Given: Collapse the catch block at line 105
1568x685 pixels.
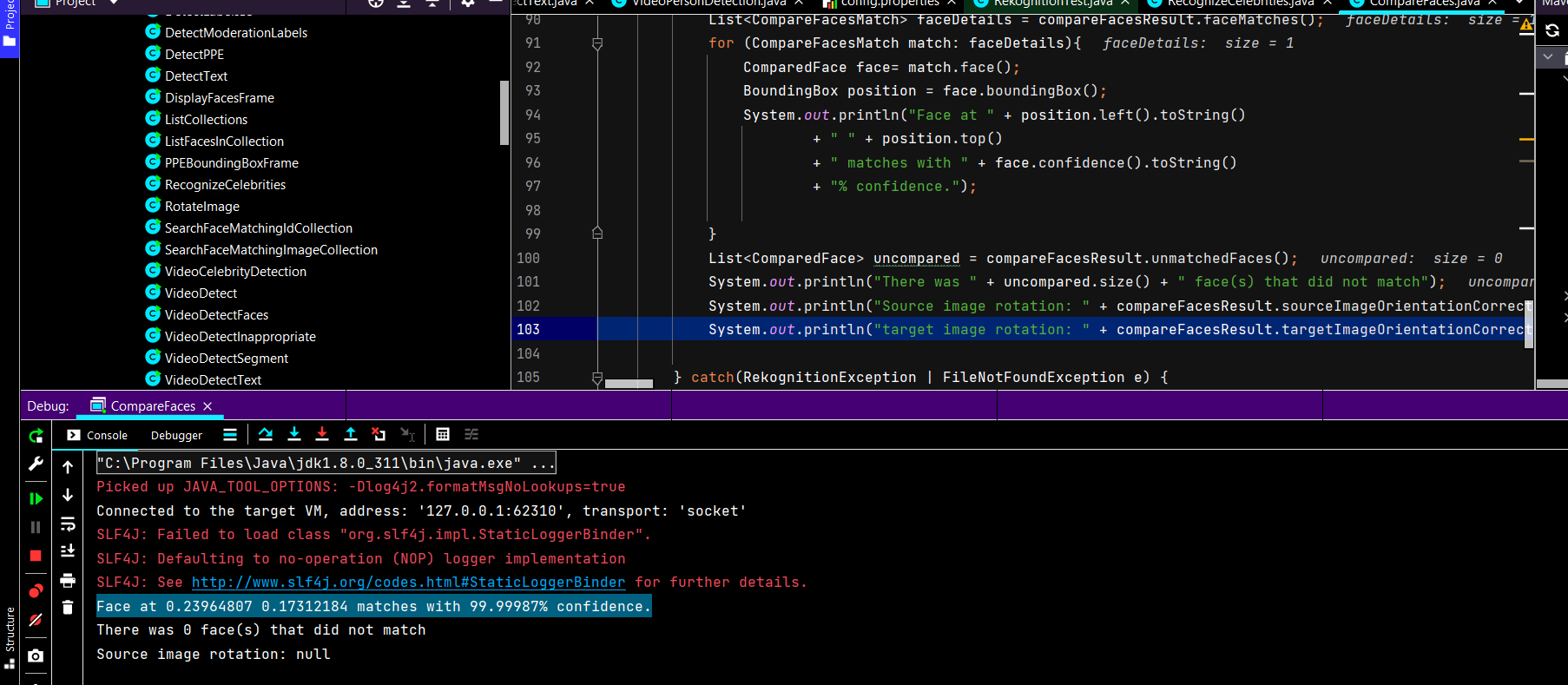Looking at the screenshot, I should click(597, 378).
